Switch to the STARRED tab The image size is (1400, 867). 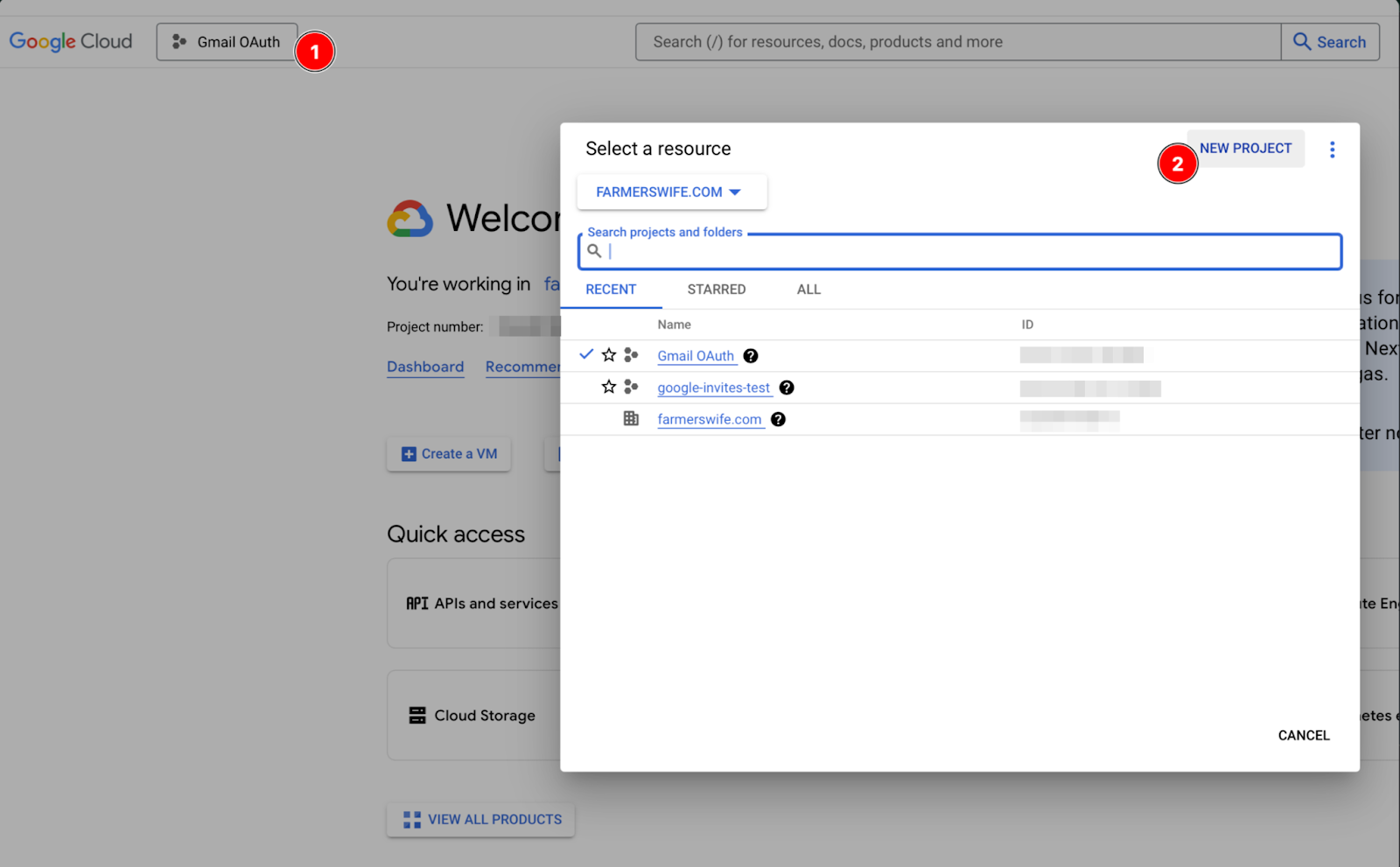(717, 290)
